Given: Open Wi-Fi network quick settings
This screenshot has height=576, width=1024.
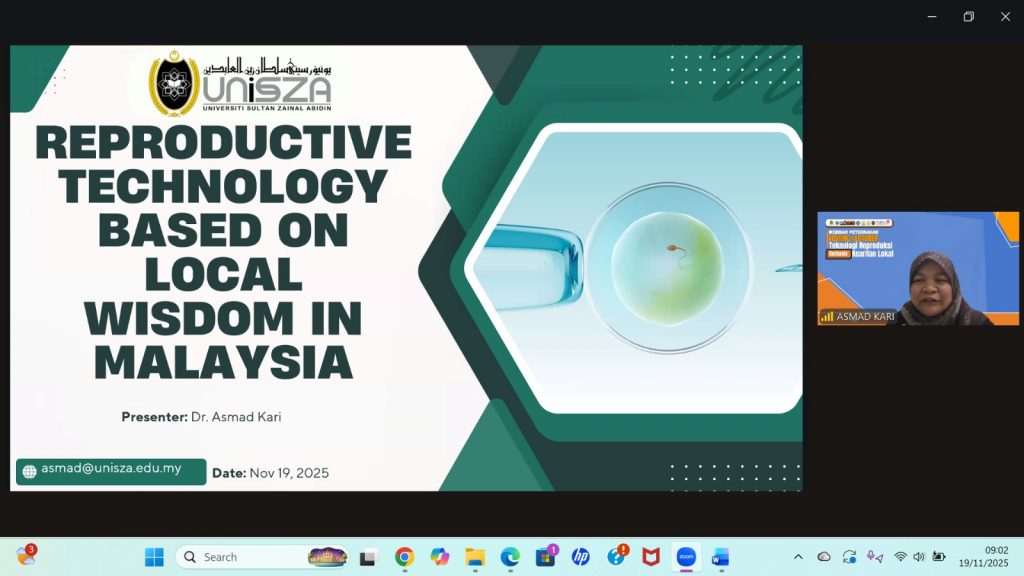Looking at the screenshot, I should coord(900,557).
